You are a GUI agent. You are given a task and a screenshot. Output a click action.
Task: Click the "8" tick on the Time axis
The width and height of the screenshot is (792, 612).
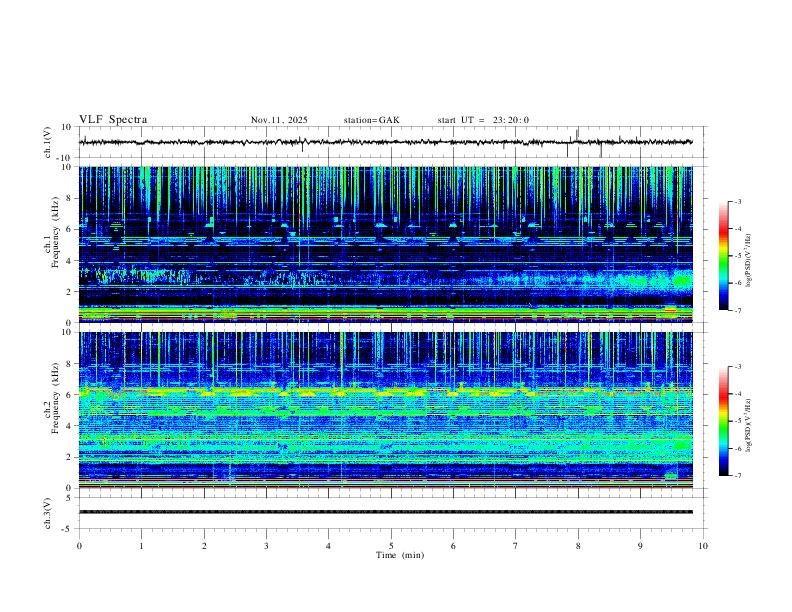coord(578,546)
